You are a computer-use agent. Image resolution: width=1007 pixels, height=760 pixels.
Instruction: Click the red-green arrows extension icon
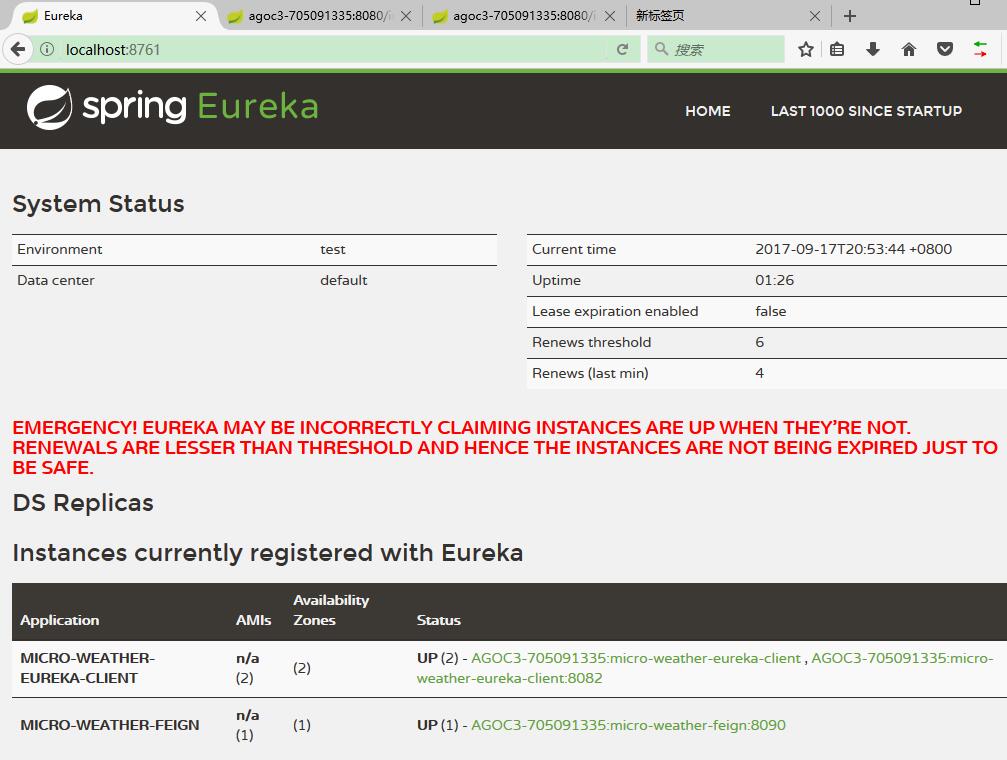pos(980,49)
